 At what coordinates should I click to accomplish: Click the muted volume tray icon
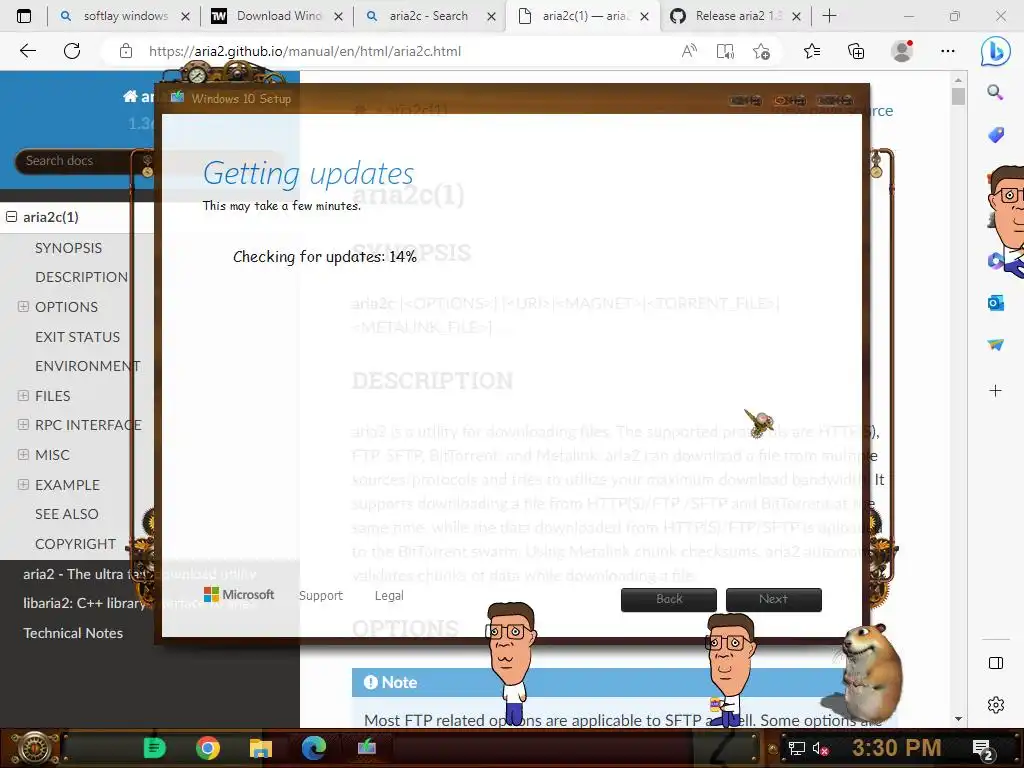[x=820, y=748]
